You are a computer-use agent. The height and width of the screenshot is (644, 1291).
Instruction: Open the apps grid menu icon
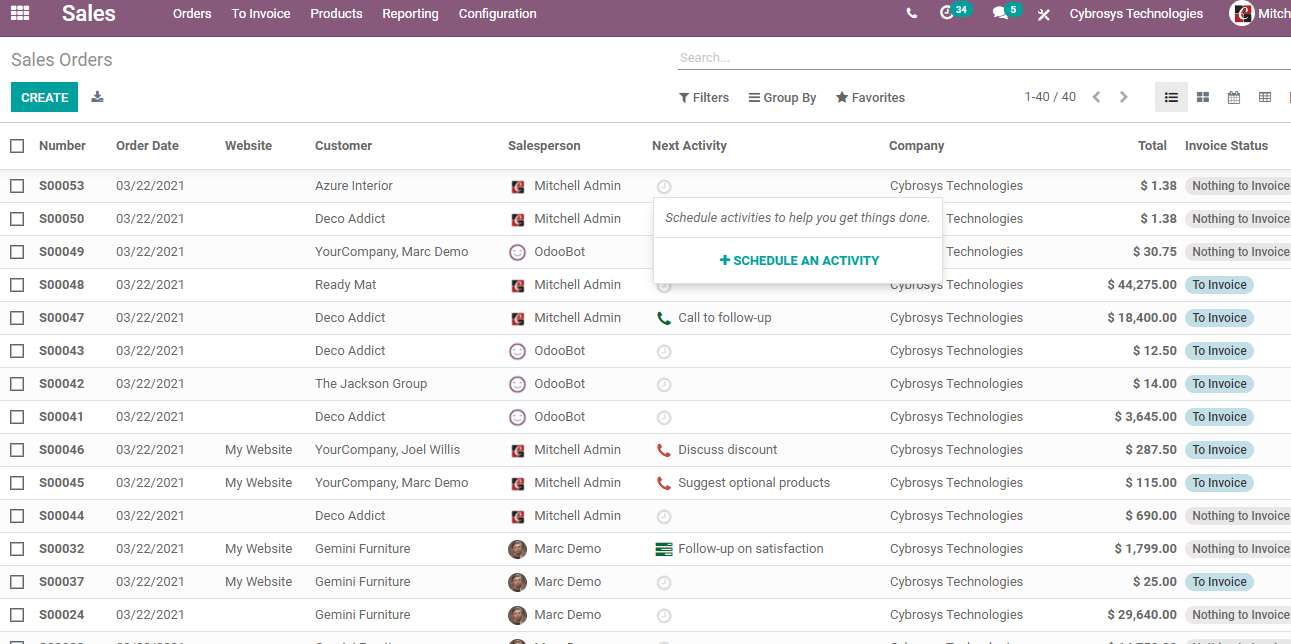click(x=20, y=13)
